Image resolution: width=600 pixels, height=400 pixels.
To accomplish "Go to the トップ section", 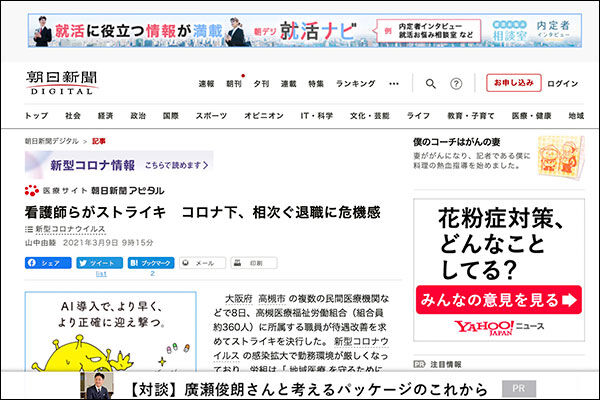I will (x=36, y=116).
